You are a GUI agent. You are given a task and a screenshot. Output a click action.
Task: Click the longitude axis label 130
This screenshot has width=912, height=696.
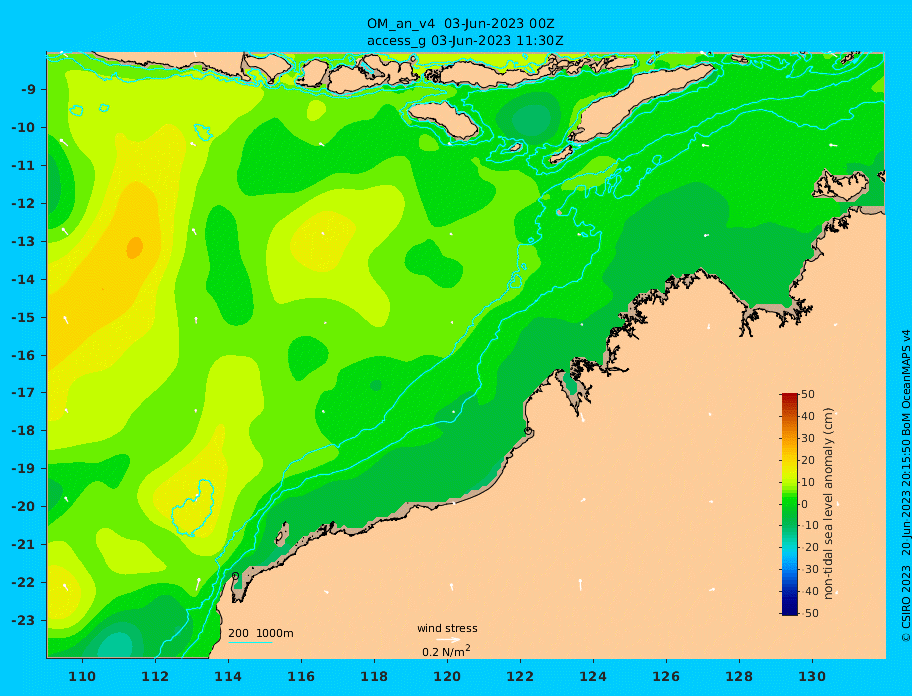point(812,676)
